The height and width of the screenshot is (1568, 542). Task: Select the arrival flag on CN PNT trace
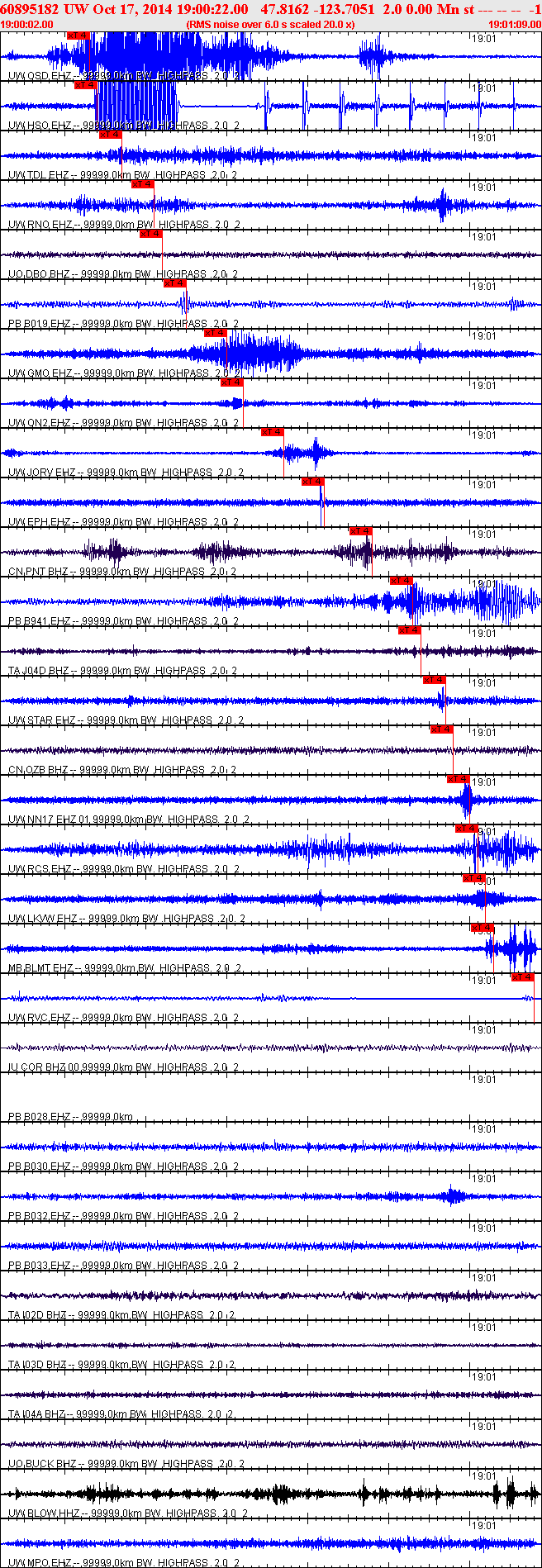(361, 531)
